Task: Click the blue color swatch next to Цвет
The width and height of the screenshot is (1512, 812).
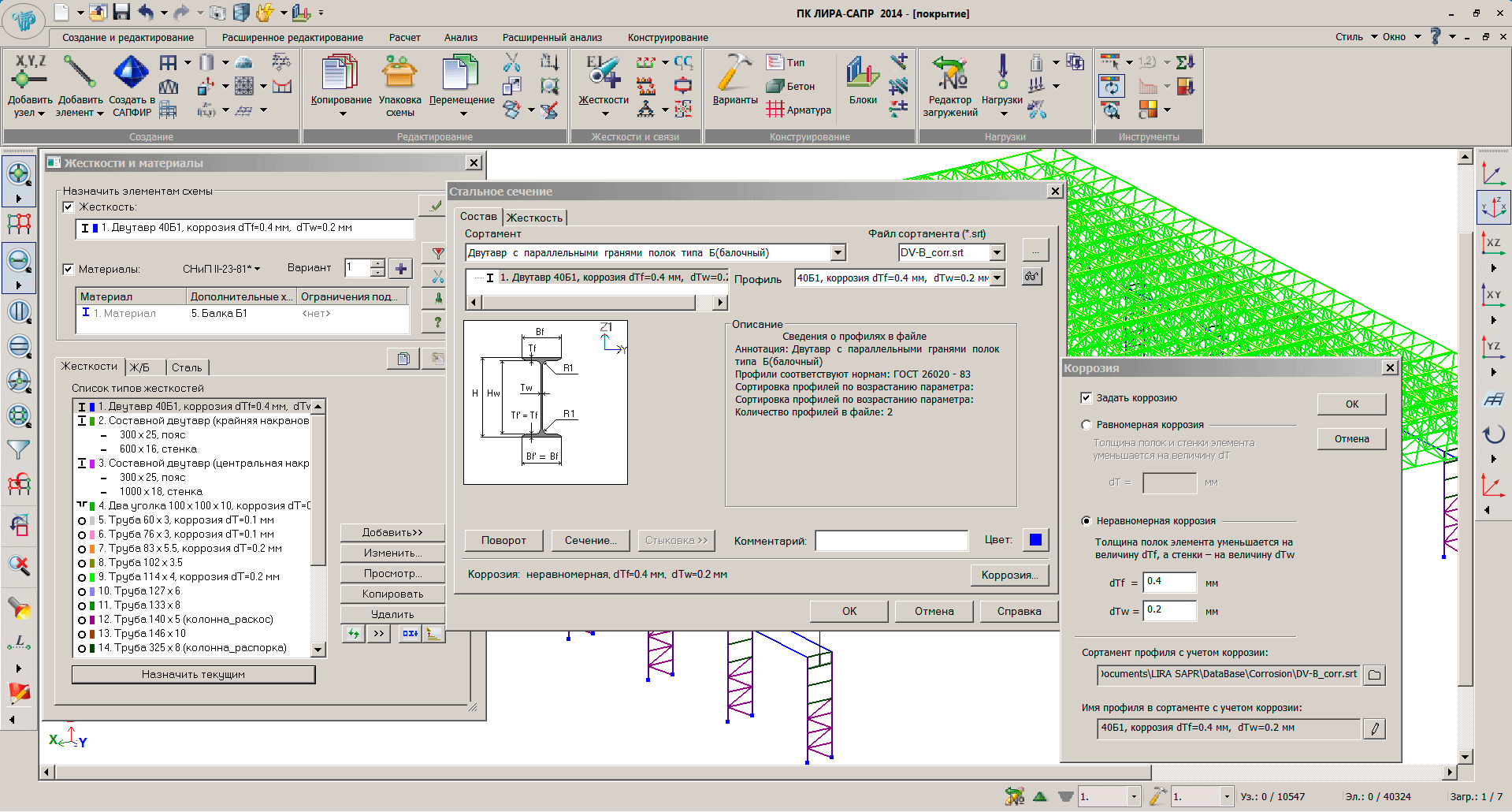Action: [1035, 540]
